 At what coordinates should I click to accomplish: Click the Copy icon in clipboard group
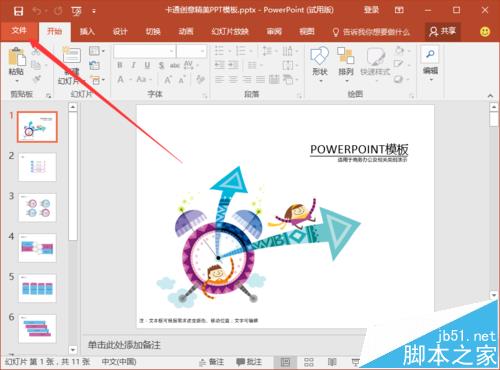[36, 65]
